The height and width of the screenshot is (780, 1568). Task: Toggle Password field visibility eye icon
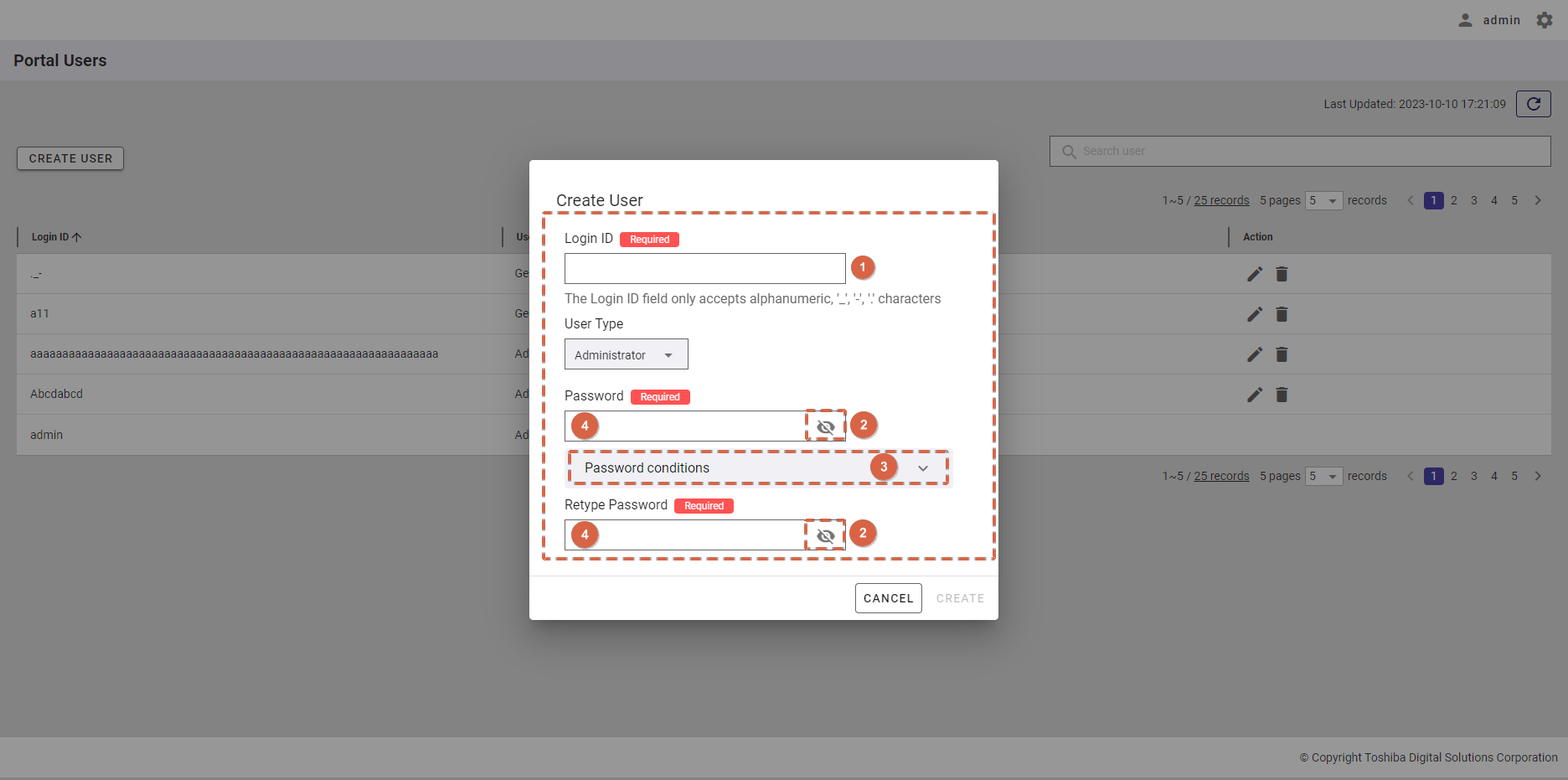click(826, 426)
